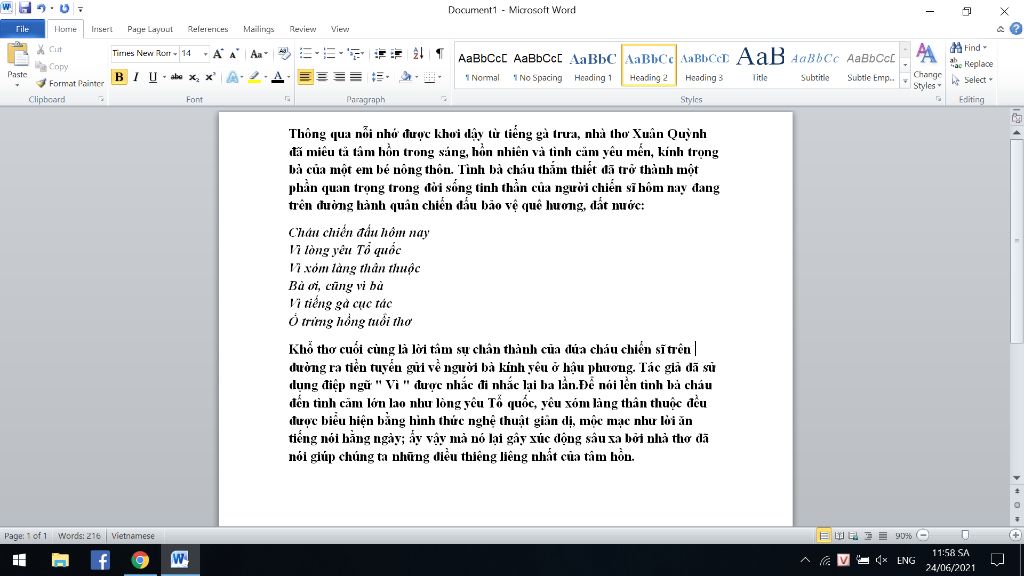Screen dimensions: 1024x576
Task: Shrink font size with the smaller A icon
Action: click(x=234, y=54)
